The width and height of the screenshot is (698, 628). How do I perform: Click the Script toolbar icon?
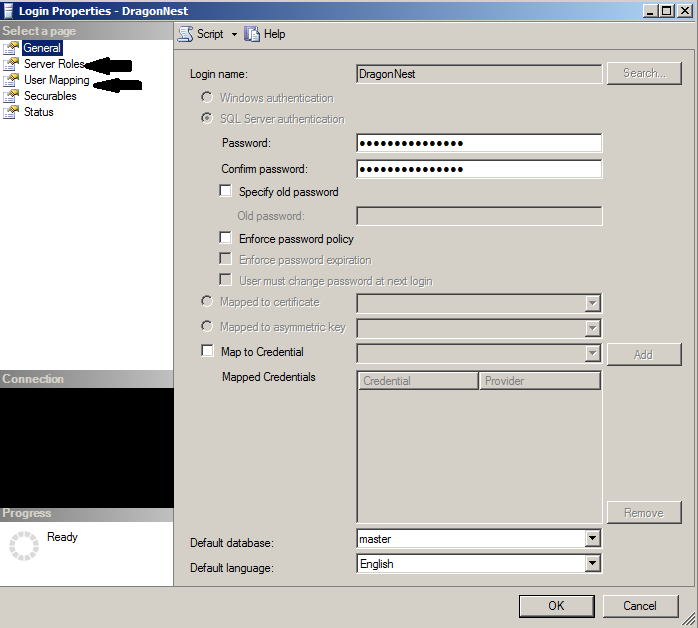click(x=186, y=34)
